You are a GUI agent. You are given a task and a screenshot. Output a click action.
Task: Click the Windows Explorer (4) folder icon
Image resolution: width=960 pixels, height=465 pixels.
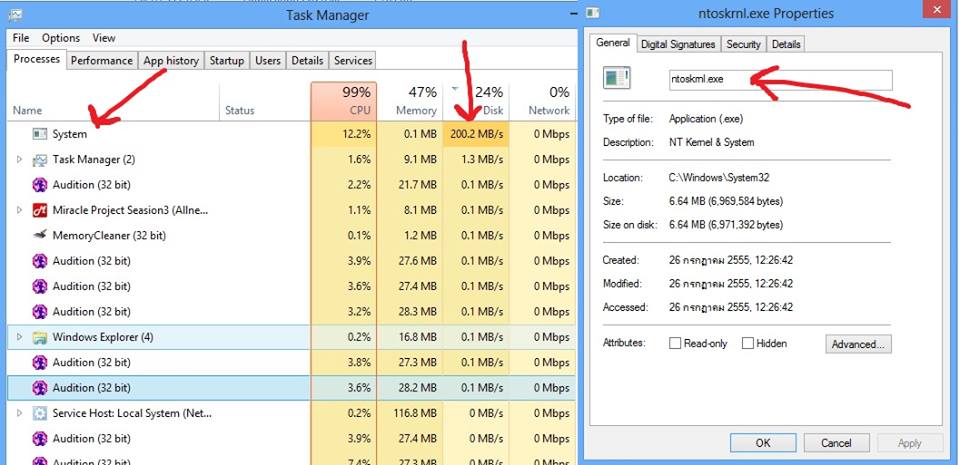point(40,337)
